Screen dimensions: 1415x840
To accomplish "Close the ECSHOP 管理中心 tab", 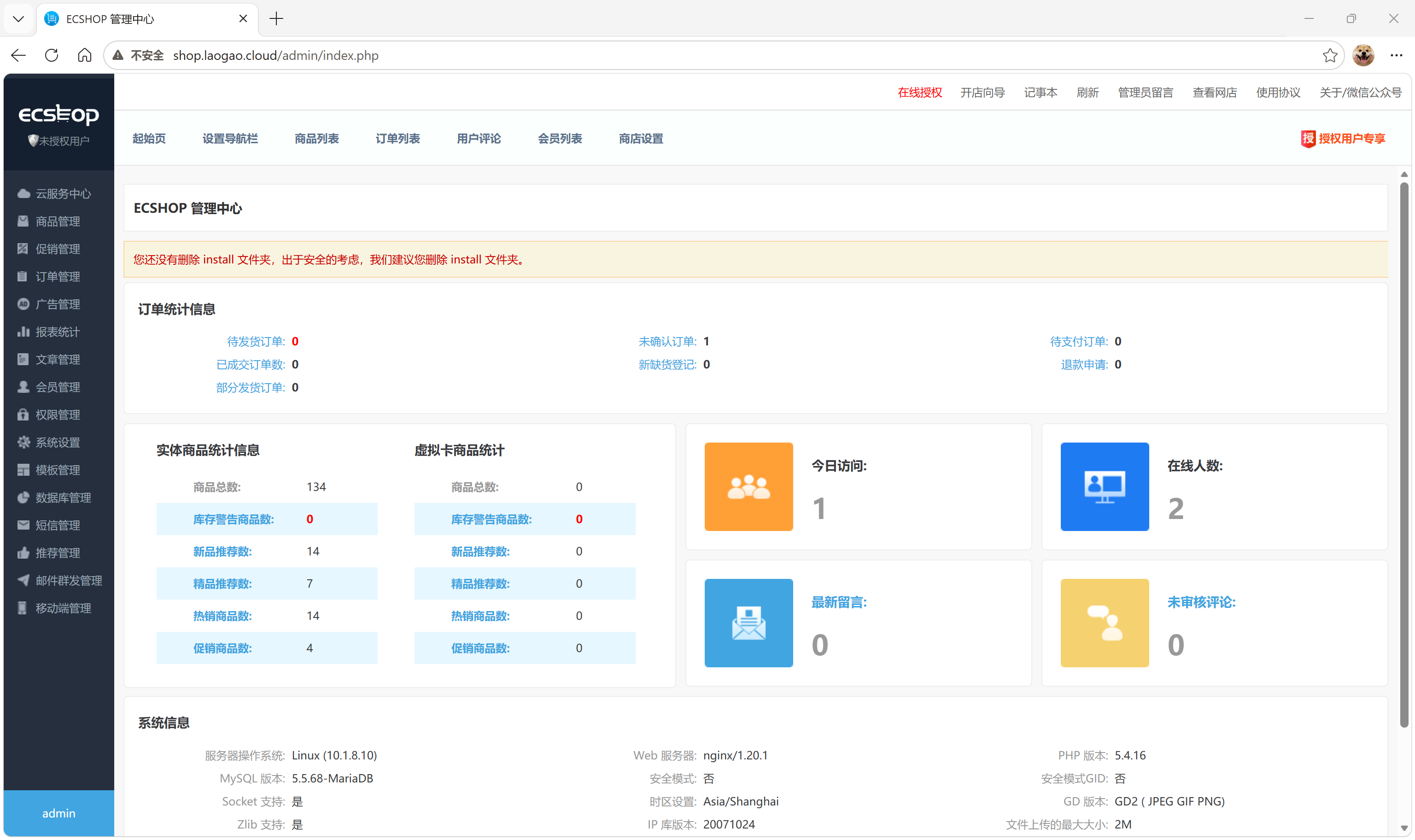I will (243, 19).
